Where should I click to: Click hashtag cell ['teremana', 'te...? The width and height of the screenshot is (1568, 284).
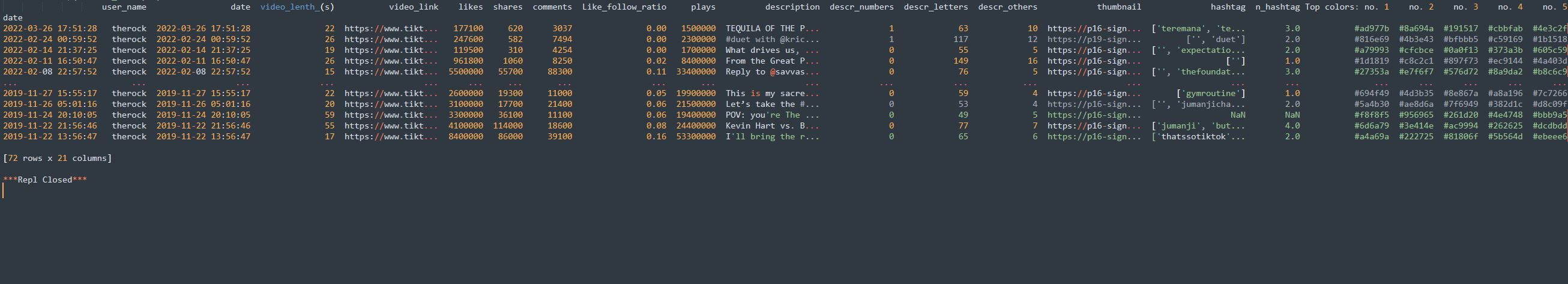coord(1199,29)
